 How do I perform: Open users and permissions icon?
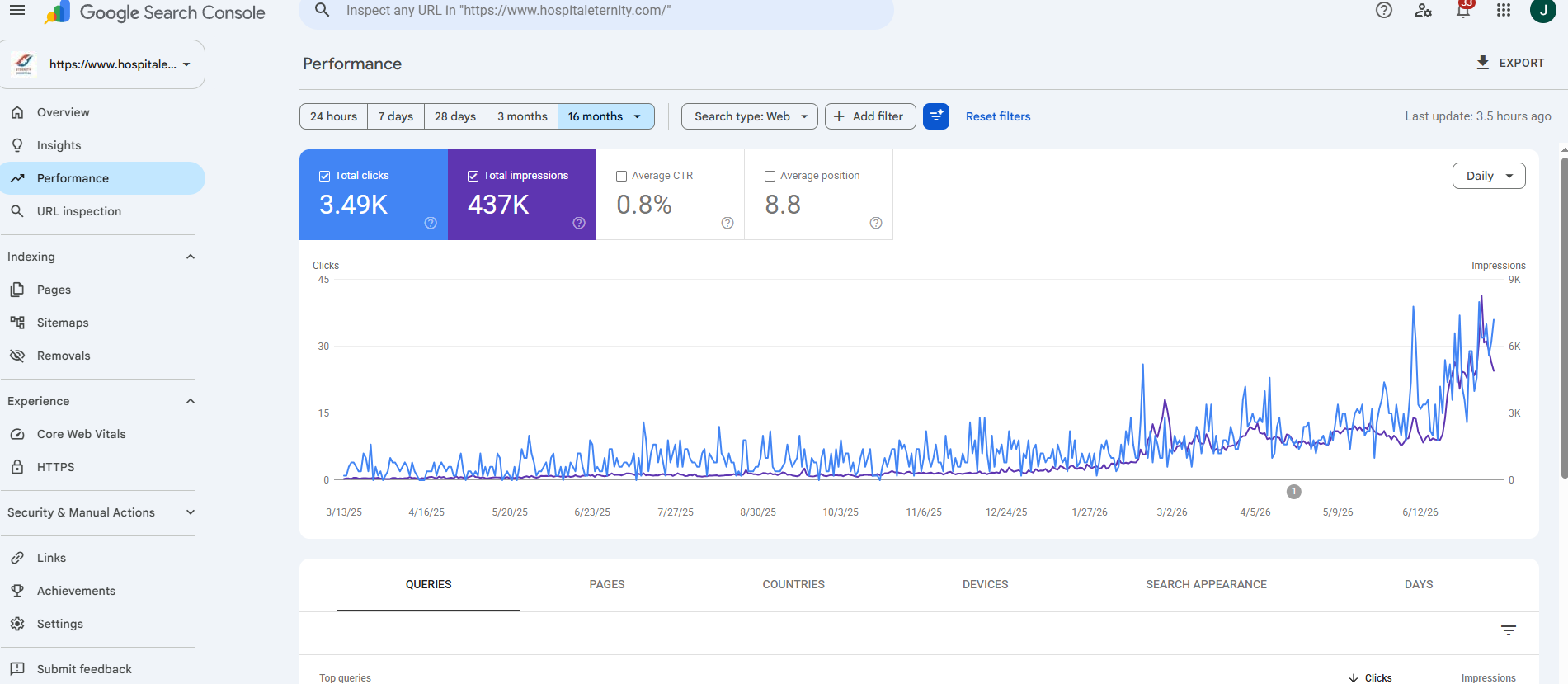1424,10
